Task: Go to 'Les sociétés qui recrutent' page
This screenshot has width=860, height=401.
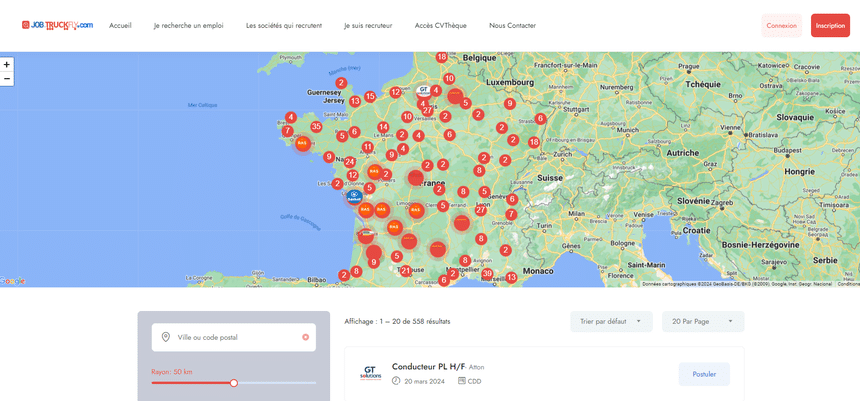Action: (x=284, y=25)
